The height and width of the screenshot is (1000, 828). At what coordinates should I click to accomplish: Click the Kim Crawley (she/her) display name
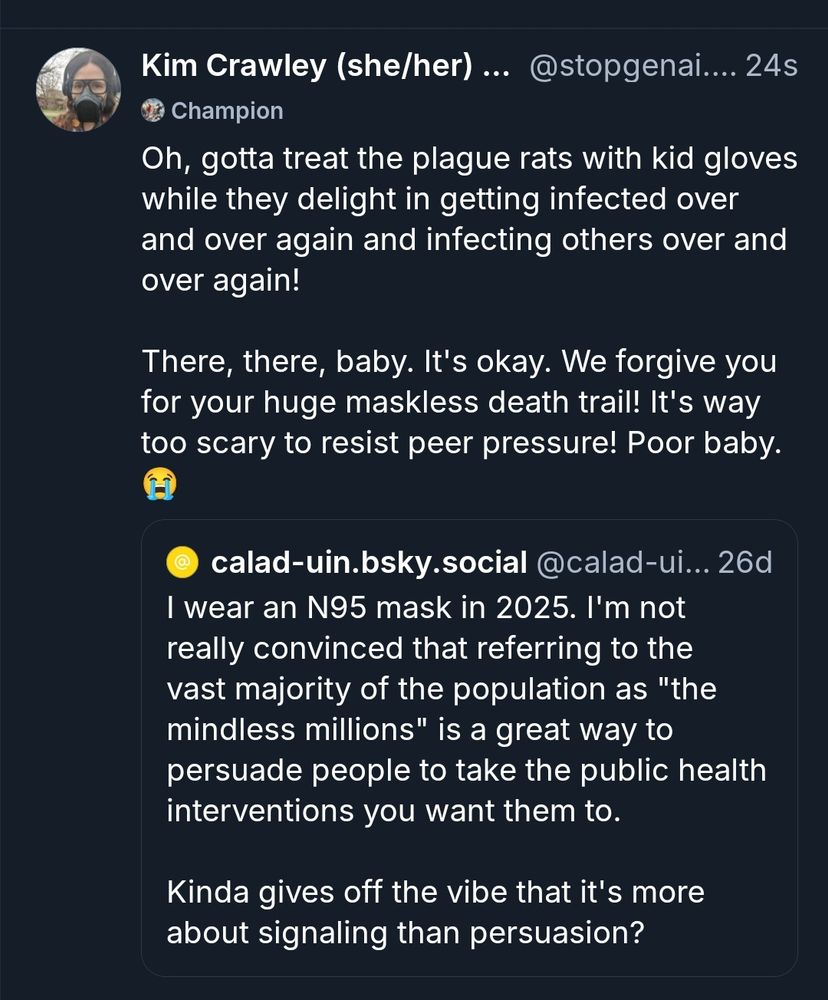325,66
